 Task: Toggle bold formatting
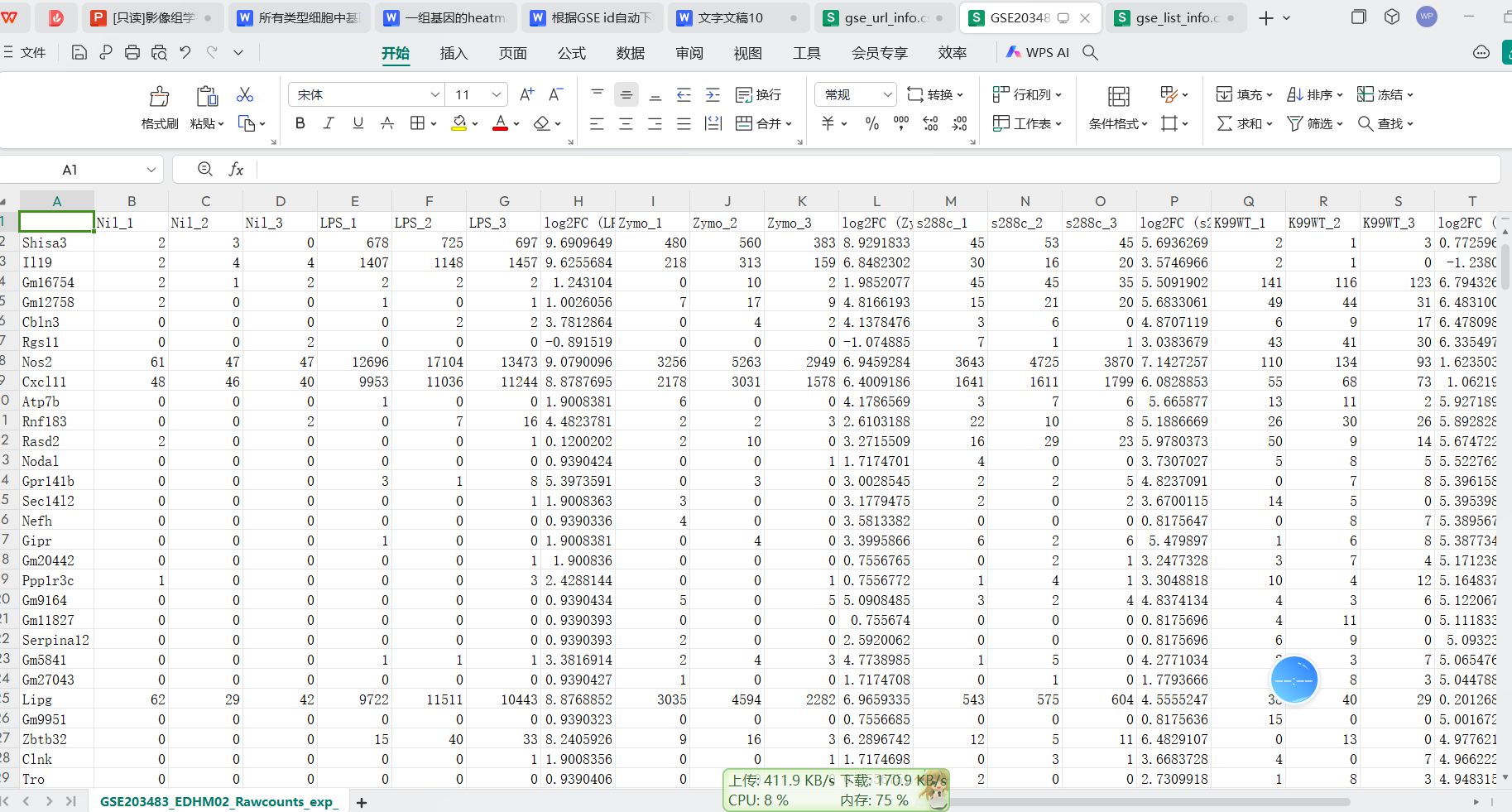click(x=300, y=123)
